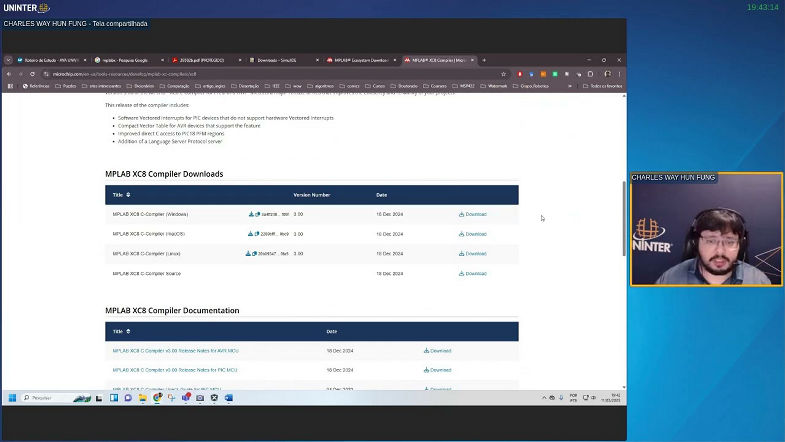Open the Chrome profile avatar
This screenshot has width=785, height=442.
[607, 74]
